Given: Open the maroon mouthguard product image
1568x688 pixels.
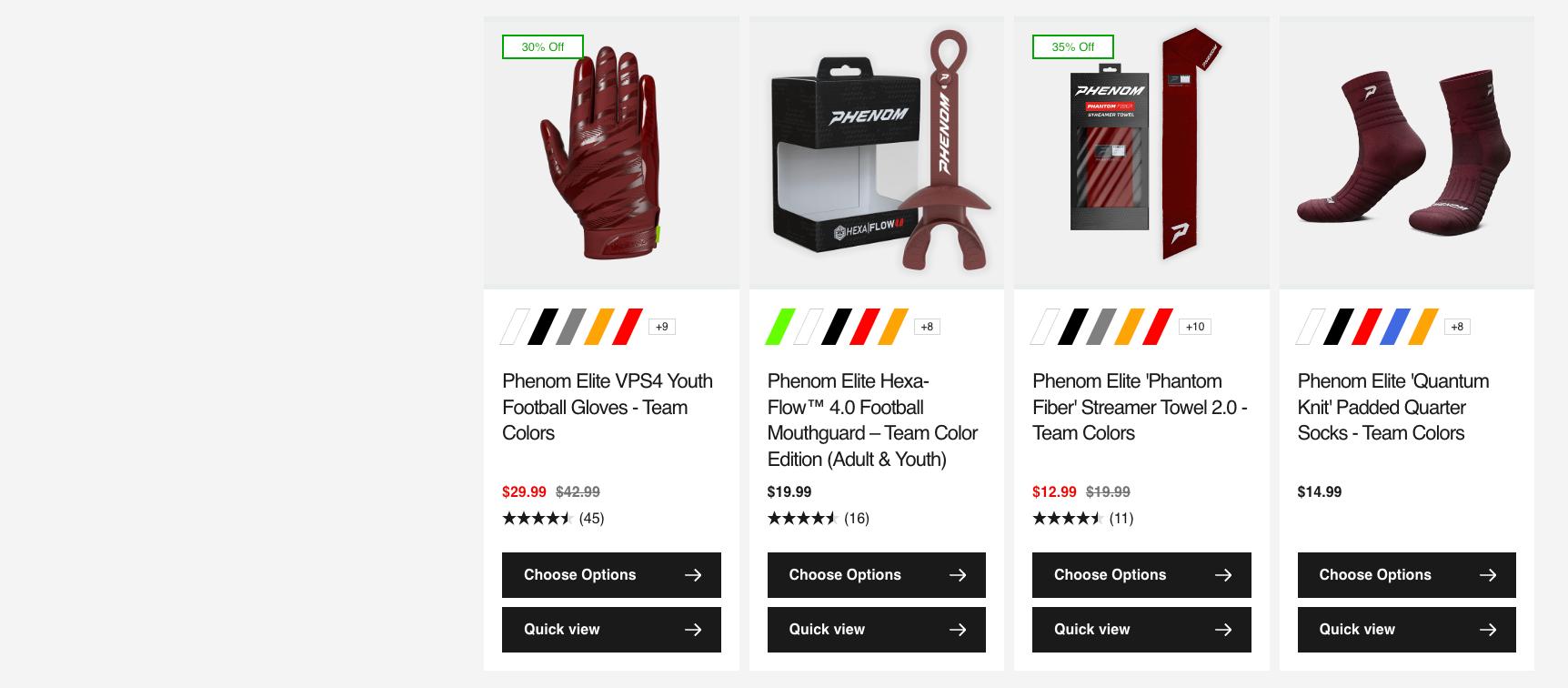Looking at the screenshot, I should coord(877,153).
